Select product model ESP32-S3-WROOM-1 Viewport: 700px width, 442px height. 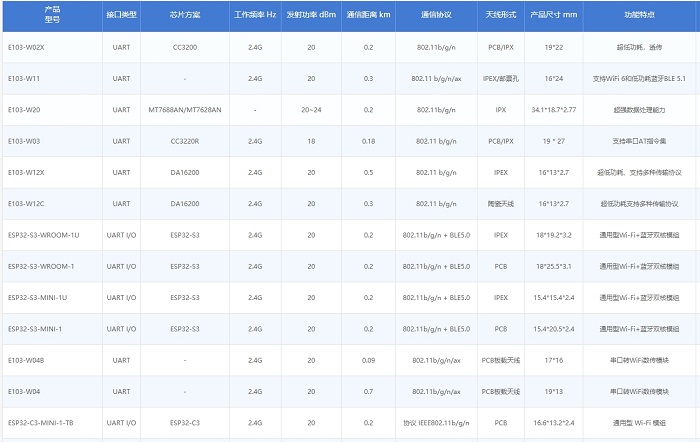pos(41,266)
